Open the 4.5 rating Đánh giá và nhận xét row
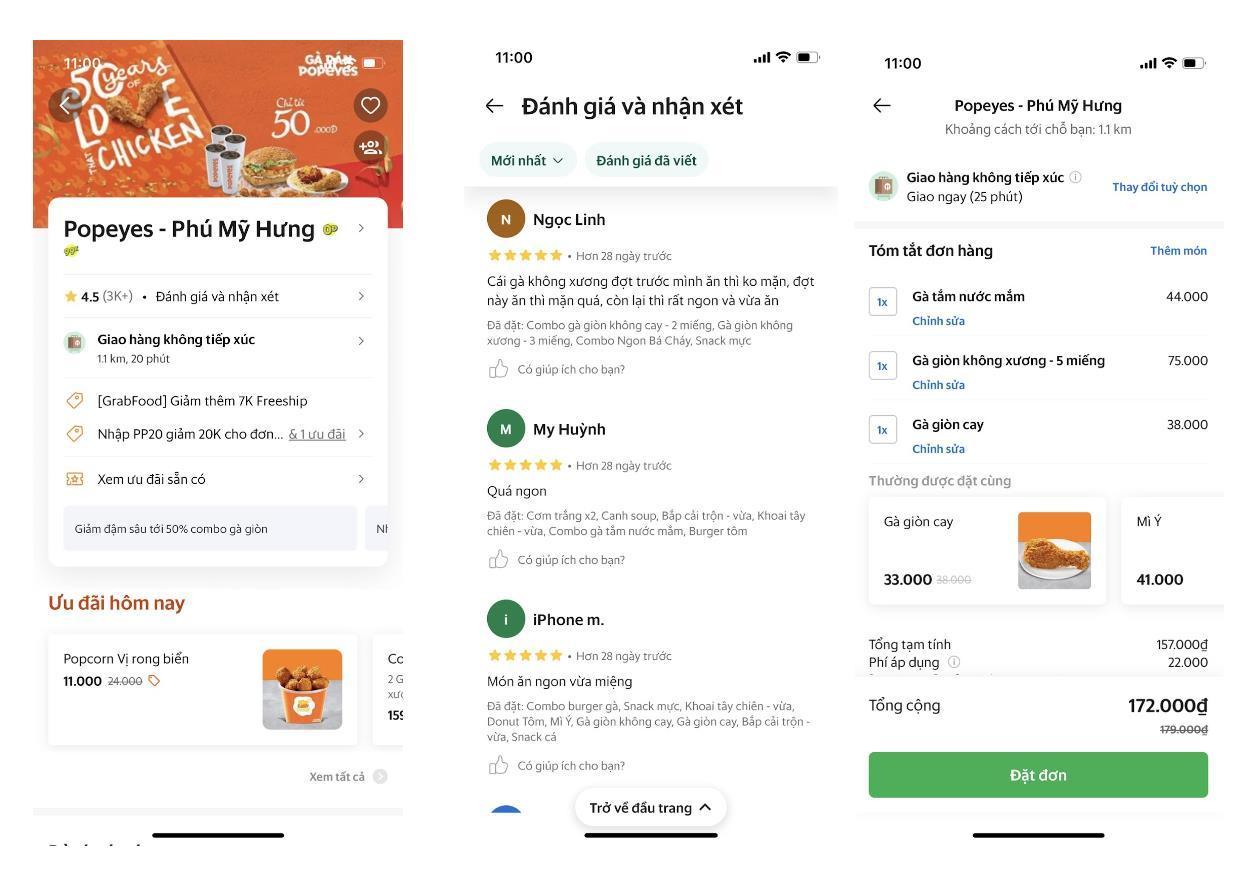1258x880 pixels. 217,296
